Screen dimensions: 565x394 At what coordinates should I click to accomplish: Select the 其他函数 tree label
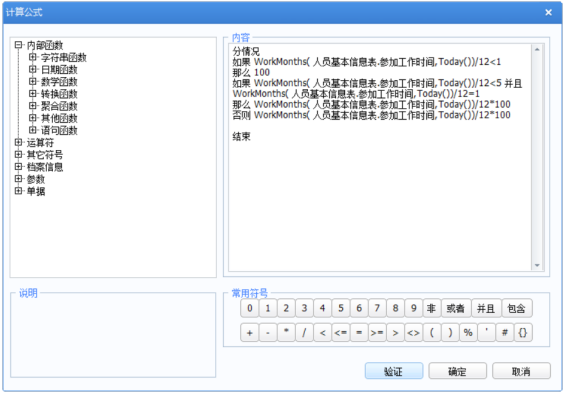pyautogui.click(x=59, y=118)
